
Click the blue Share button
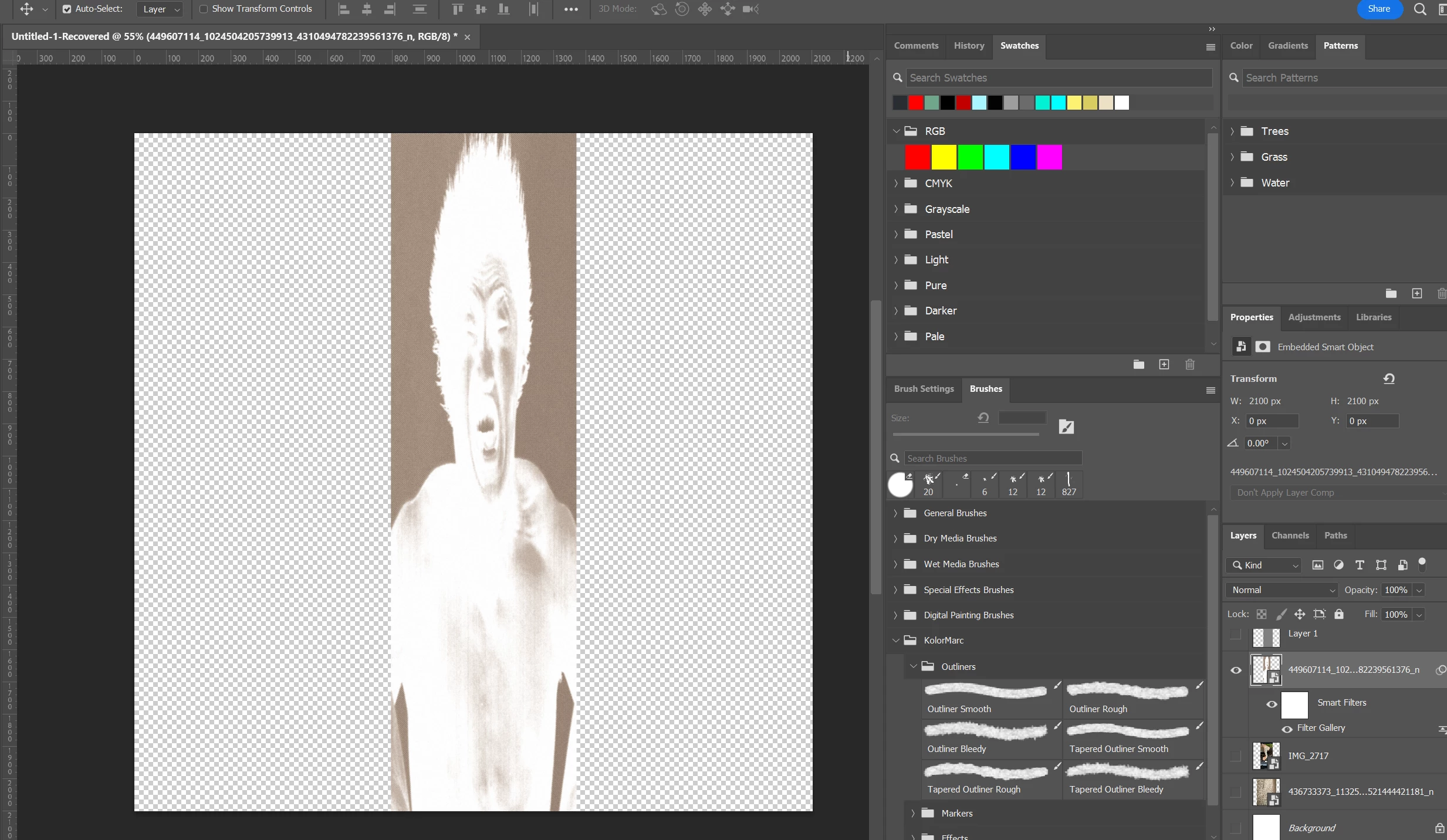coord(1378,9)
